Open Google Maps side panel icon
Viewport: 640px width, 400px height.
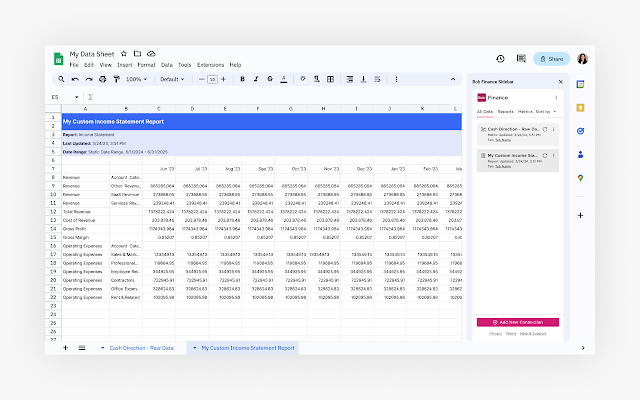click(x=580, y=178)
